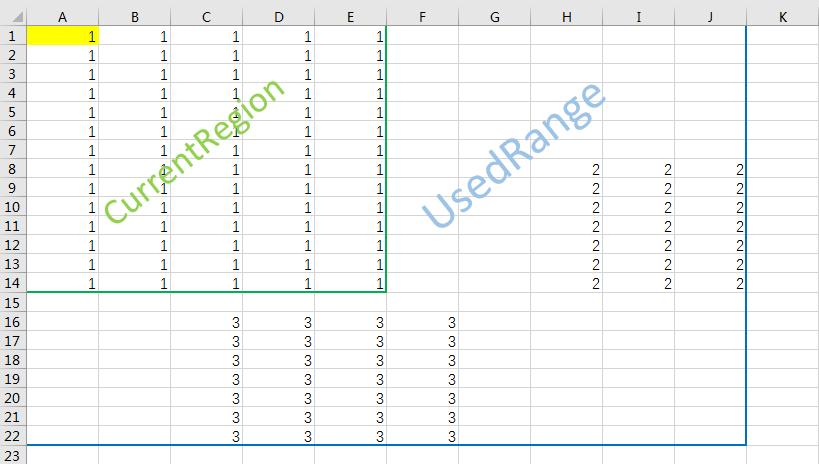The image size is (819, 464).
Task: Select cell C12 containing 1
Action: (x=206, y=246)
